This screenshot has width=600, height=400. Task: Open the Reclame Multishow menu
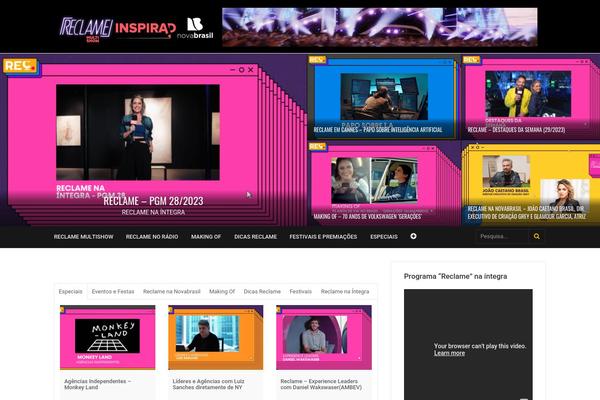click(83, 237)
